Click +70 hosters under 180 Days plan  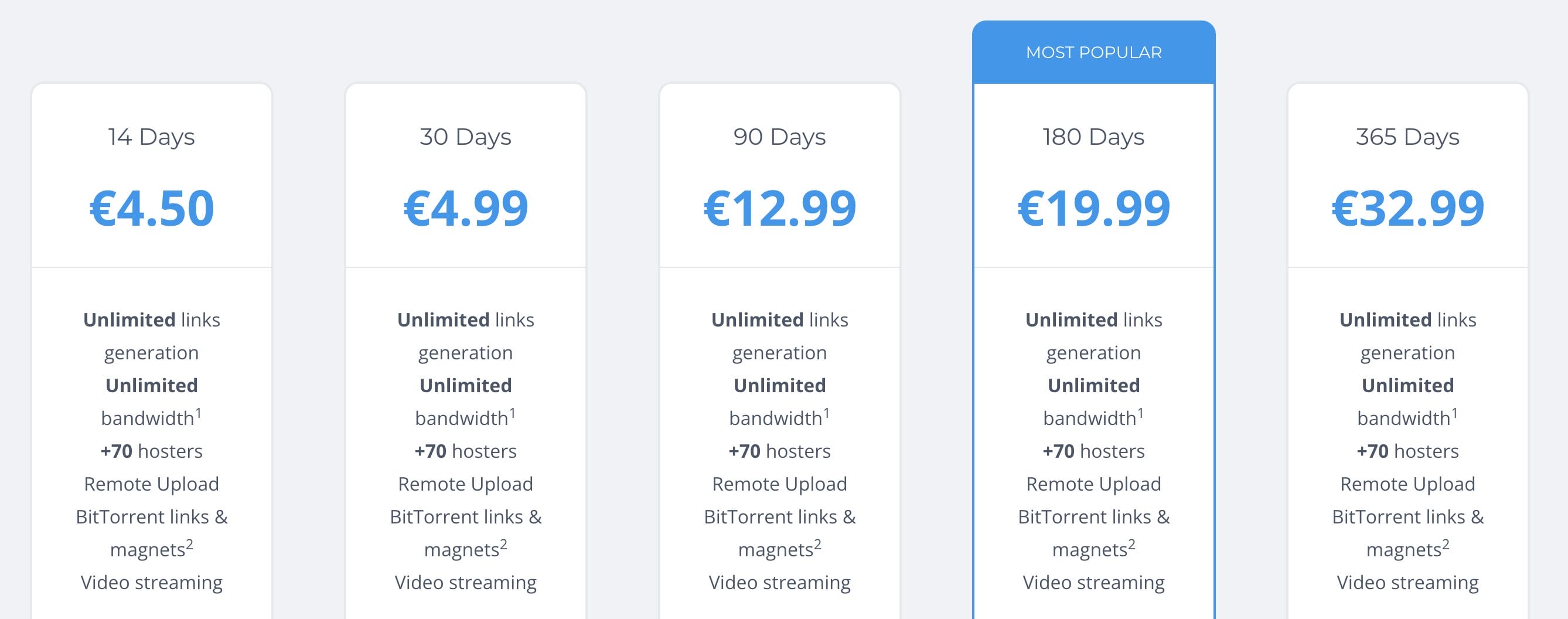[1093, 450]
